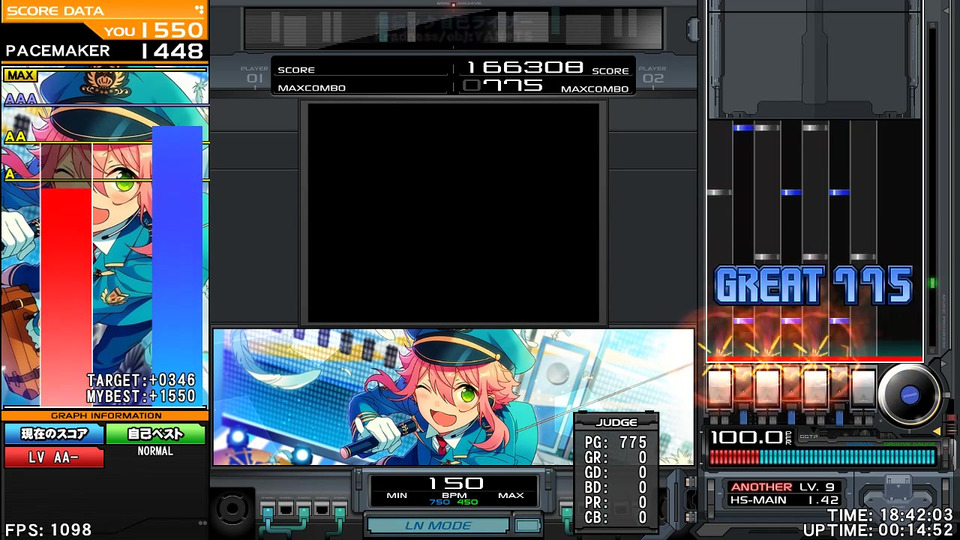Click the green lamp beside the note lanes
The width and height of the screenshot is (960, 540).
tap(933, 283)
